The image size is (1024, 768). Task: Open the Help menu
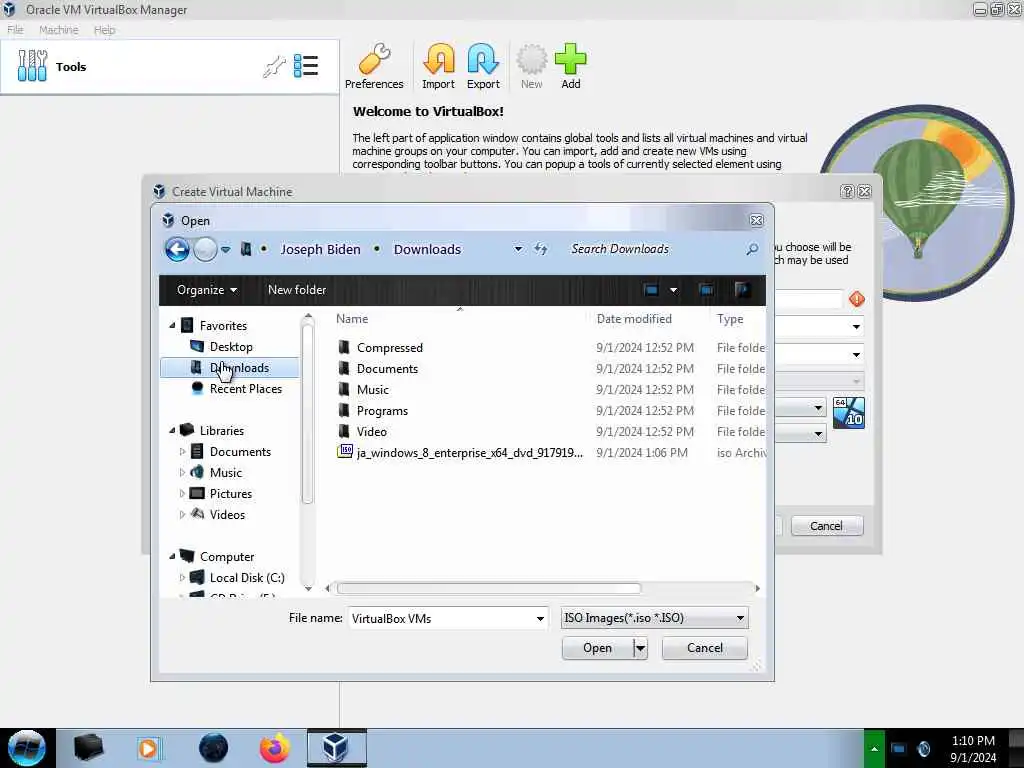[104, 30]
